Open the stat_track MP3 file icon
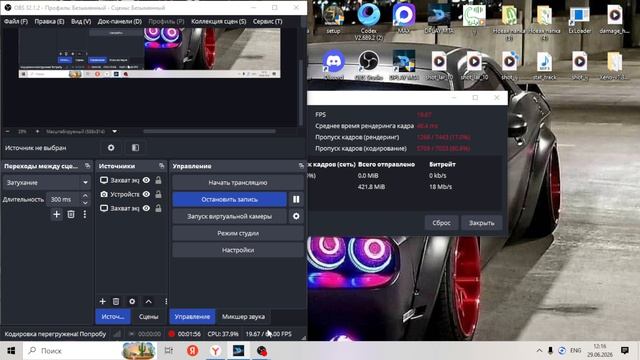 pos(544,64)
